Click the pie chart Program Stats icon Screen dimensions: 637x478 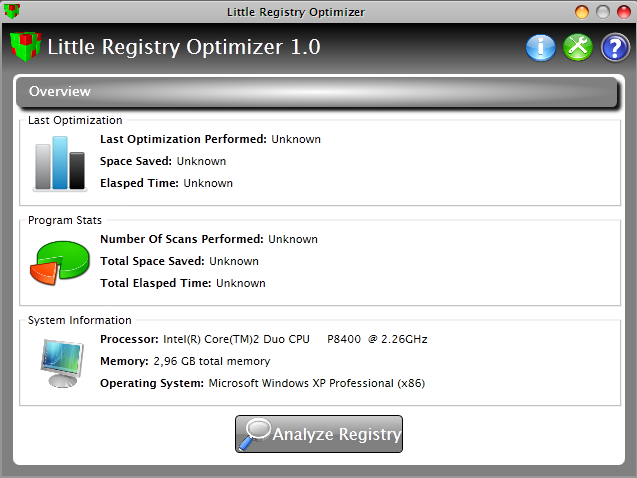[x=60, y=263]
